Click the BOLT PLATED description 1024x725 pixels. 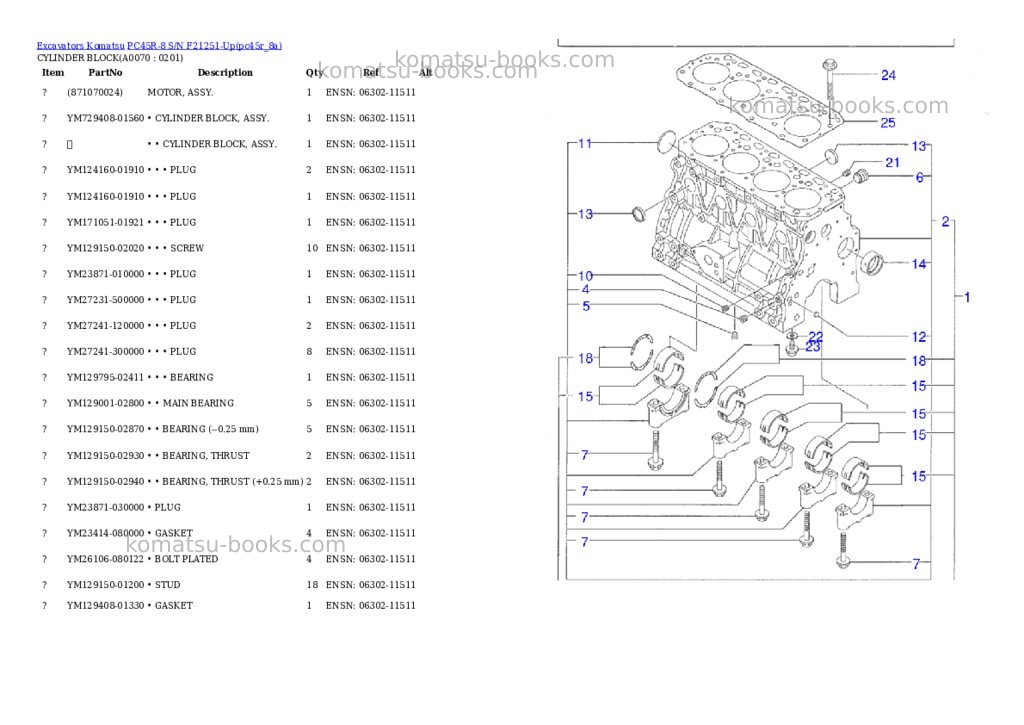pyautogui.click(x=186, y=559)
